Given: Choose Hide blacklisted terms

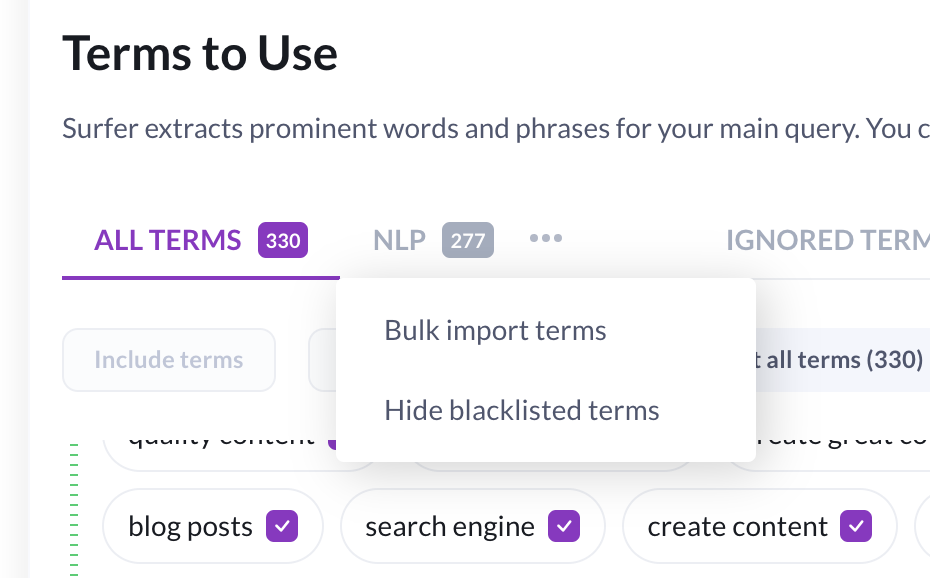Looking at the screenshot, I should [x=521, y=410].
